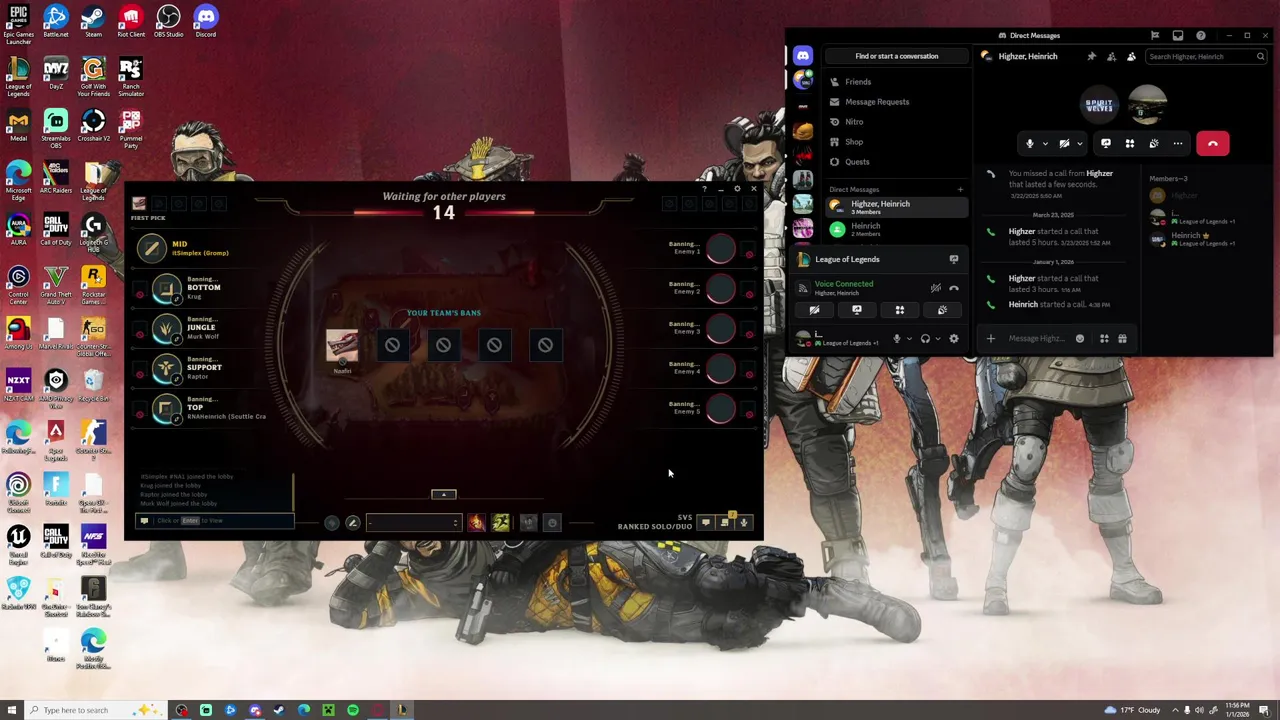Change Ghost summoner spell slot
The width and height of the screenshot is (1280, 720).
[x=501, y=522]
